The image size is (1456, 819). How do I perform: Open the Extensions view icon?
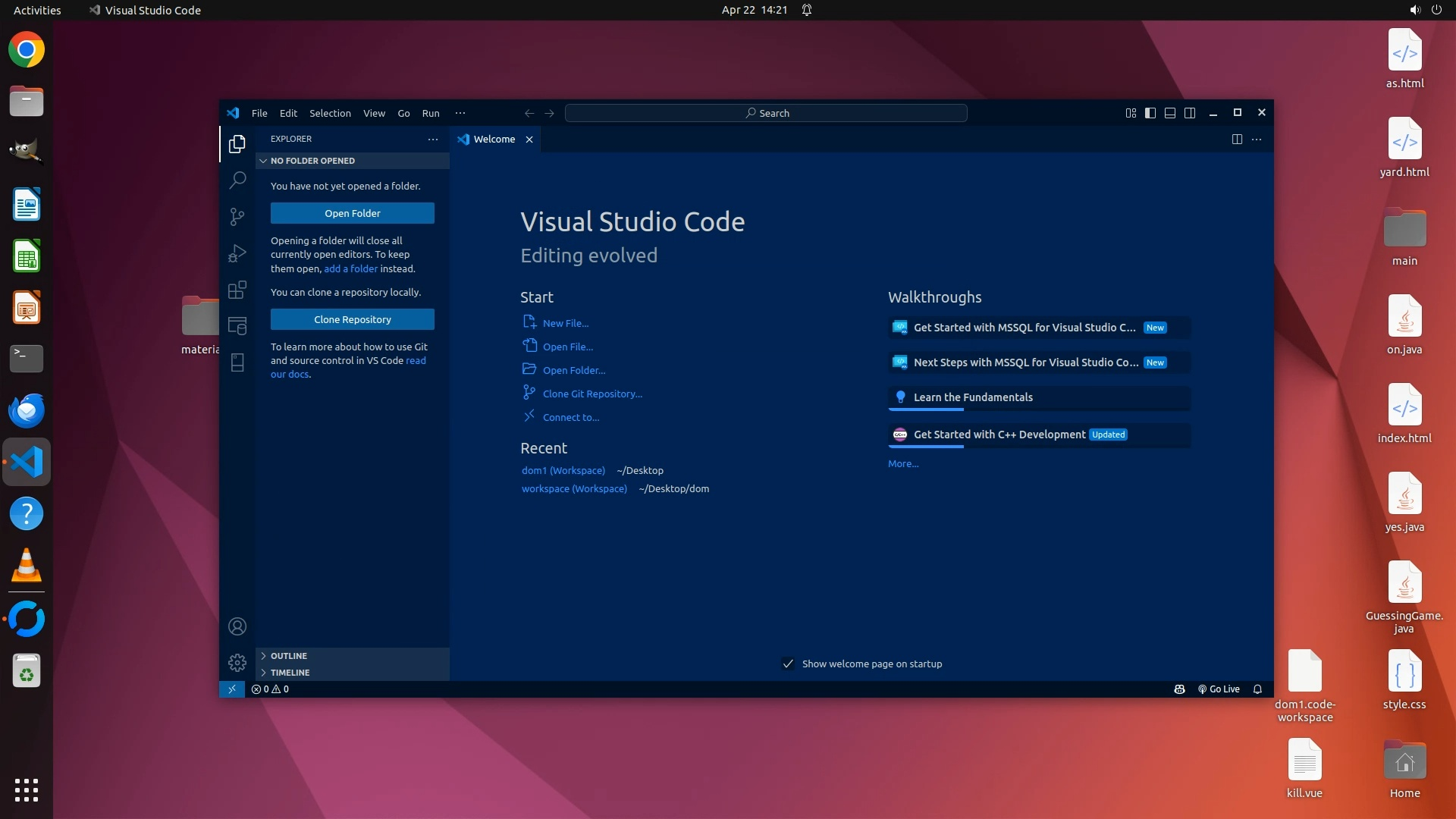[x=237, y=290]
